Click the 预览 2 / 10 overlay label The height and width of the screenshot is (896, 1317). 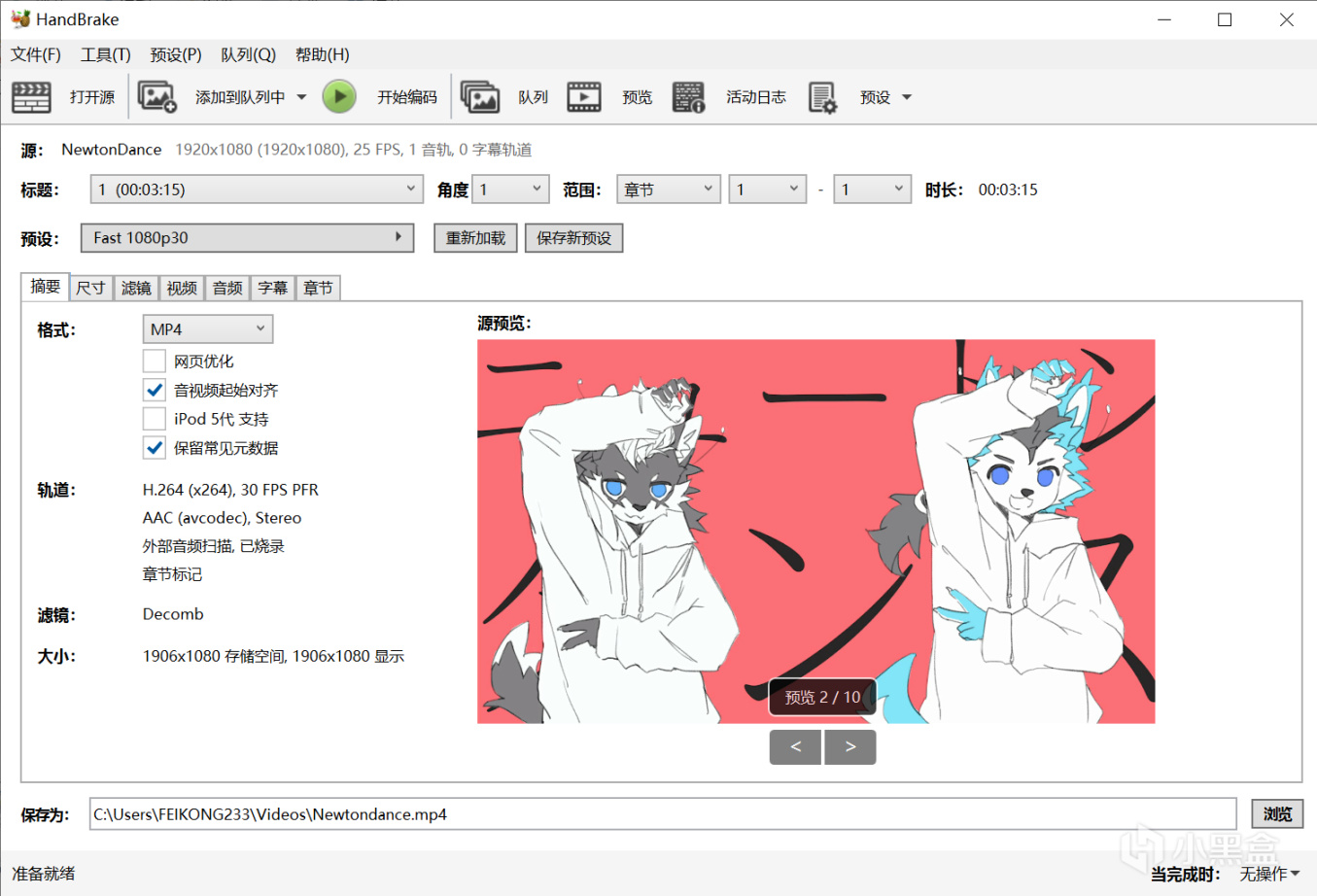click(822, 697)
